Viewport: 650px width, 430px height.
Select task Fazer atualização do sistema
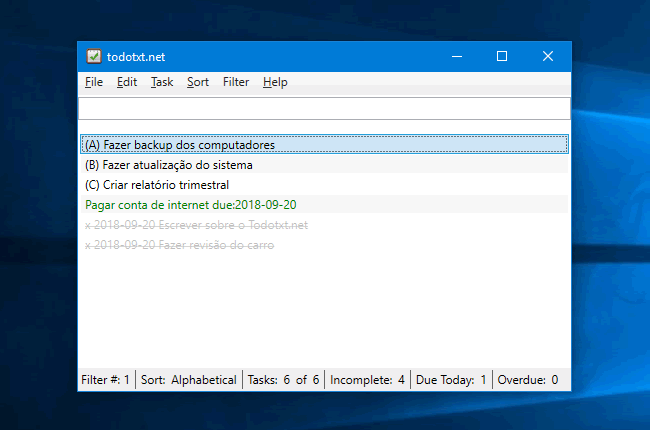click(324, 165)
